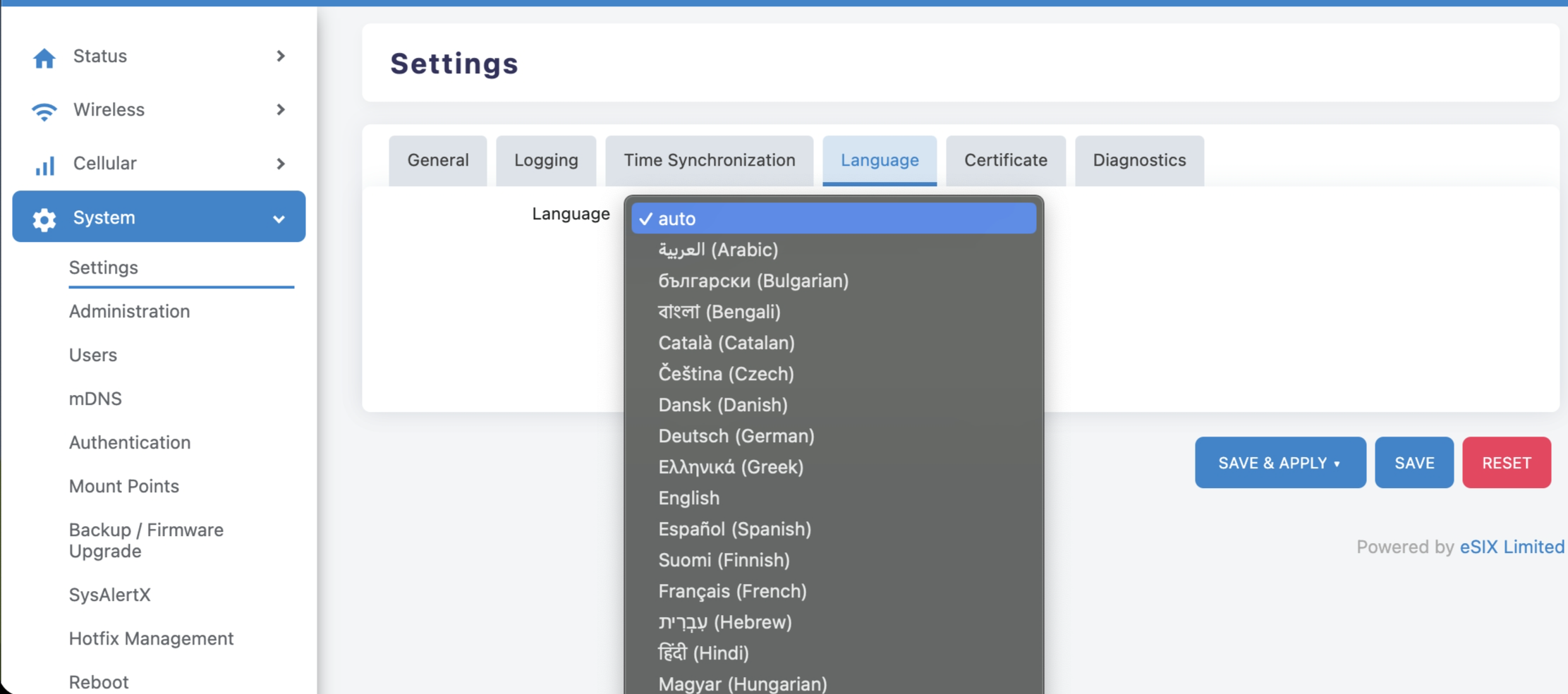Click the RESET button
1568x694 pixels.
click(1506, 463)
